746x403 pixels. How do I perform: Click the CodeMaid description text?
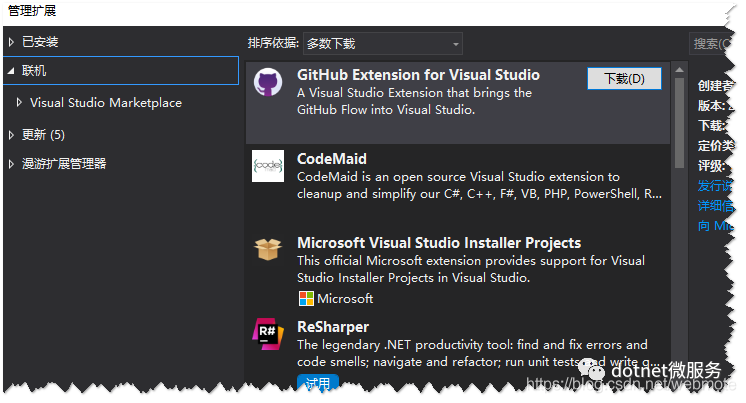tap(479, 186)
